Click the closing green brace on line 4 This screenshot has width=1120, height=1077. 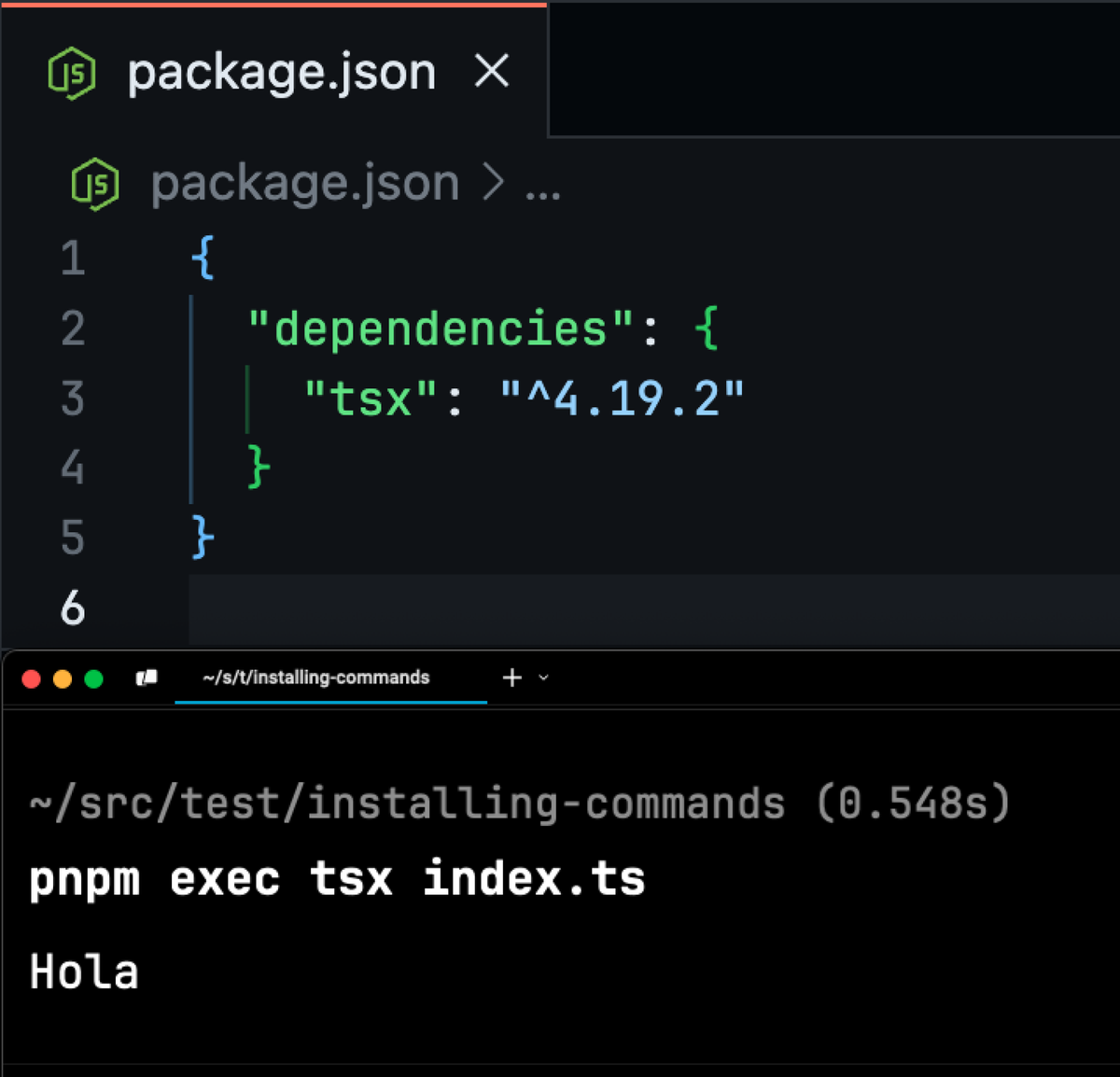[259, 468]
